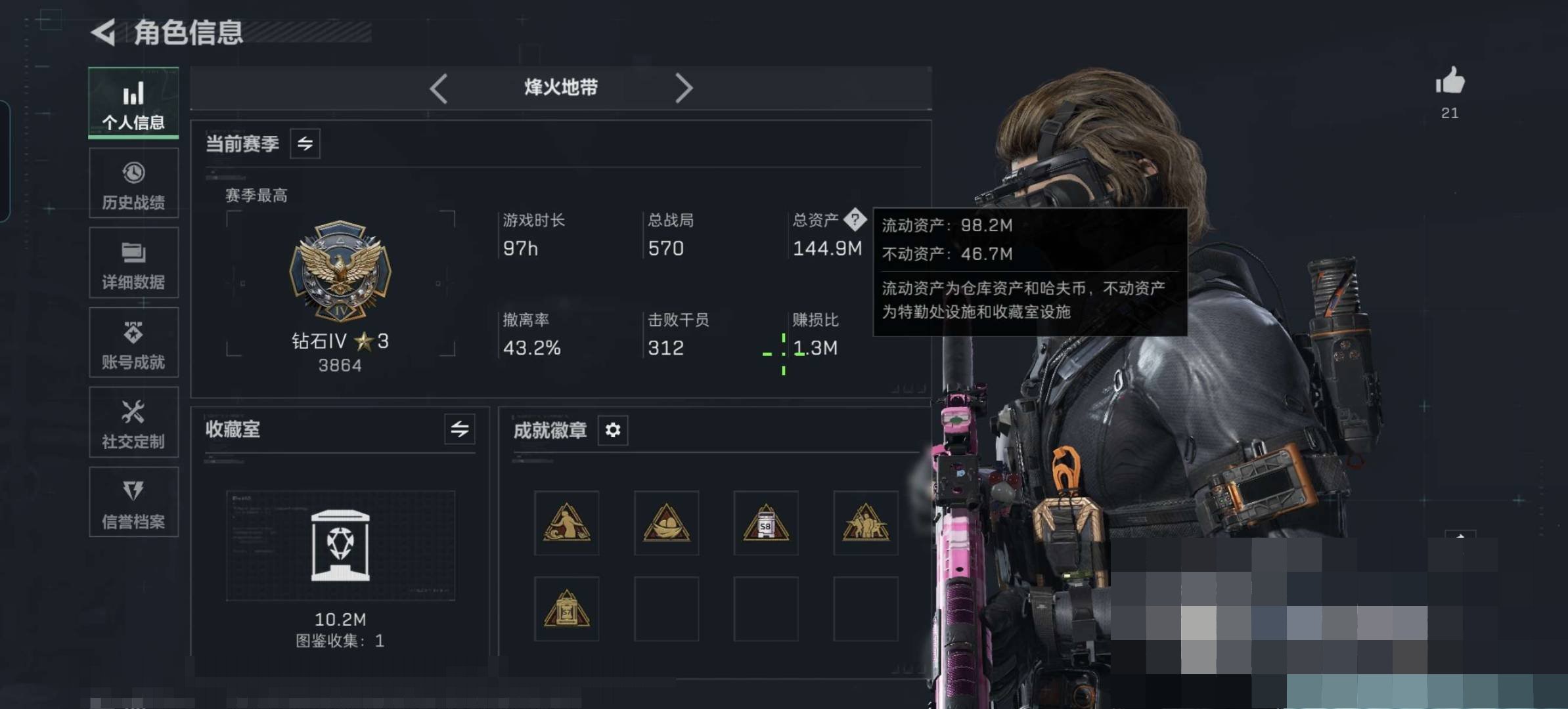Open the 社交定制 tab

tap(133, 422)
